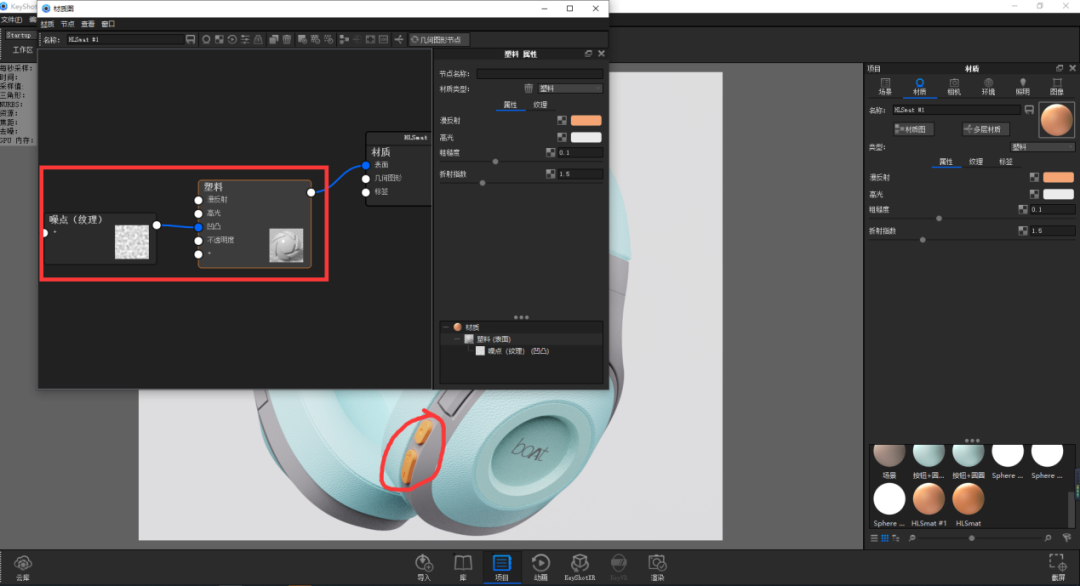Click the trash icon beside material type dropdown
Viewport: 1080px width, 586px height.
coord(528,88)
